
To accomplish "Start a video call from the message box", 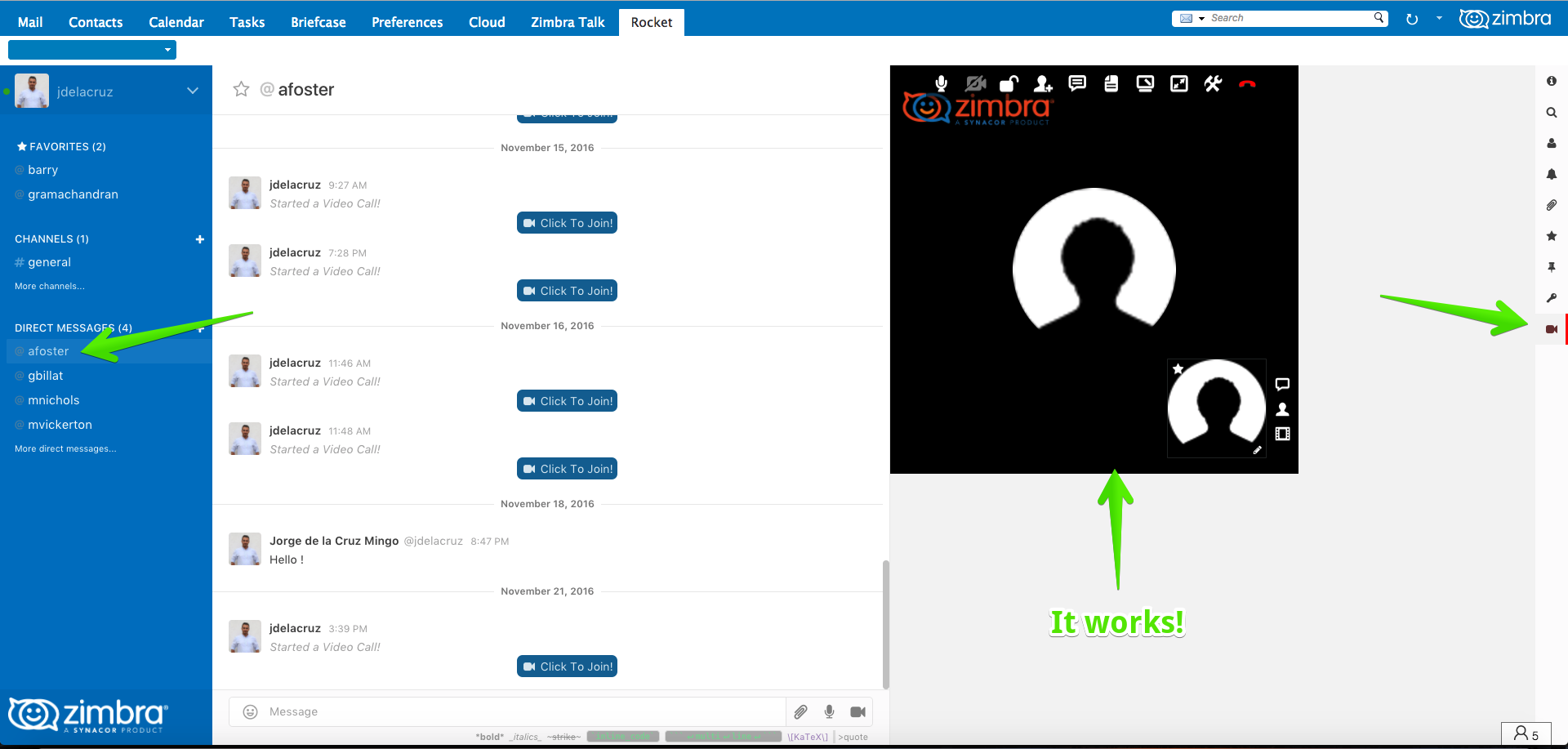I will click(x=857, y=712).
